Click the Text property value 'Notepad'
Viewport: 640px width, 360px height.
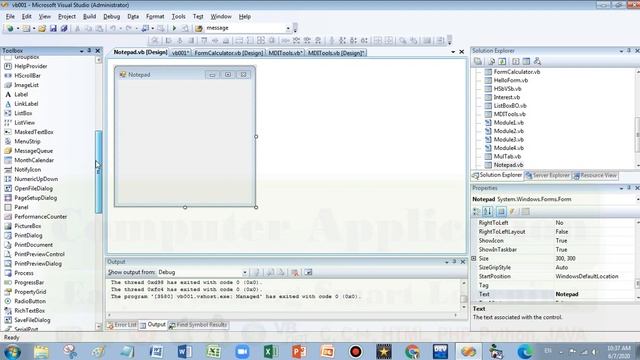[x=567, y=294]
